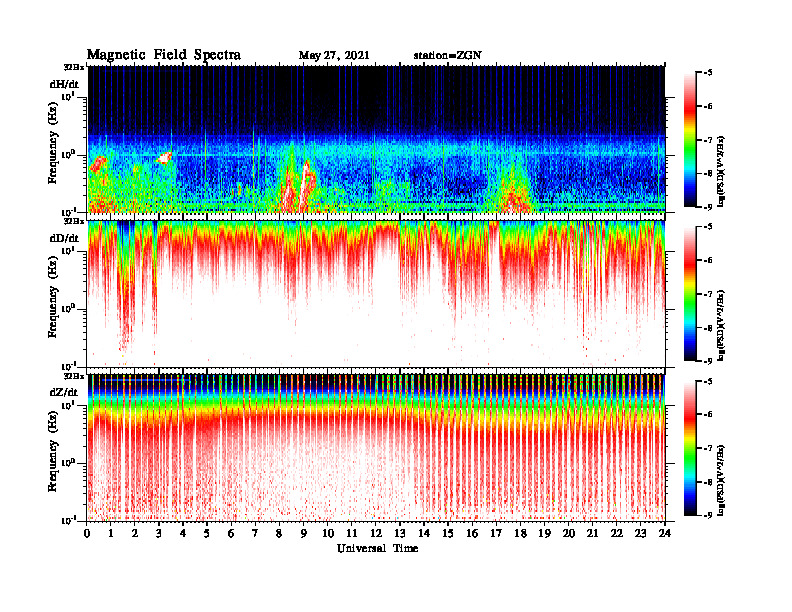The height and width of the screenshot is (612, 792).
Task: Click the log PSD label beside dD/dt color scale
Action: pyautogui.click(x=722, y=326)
